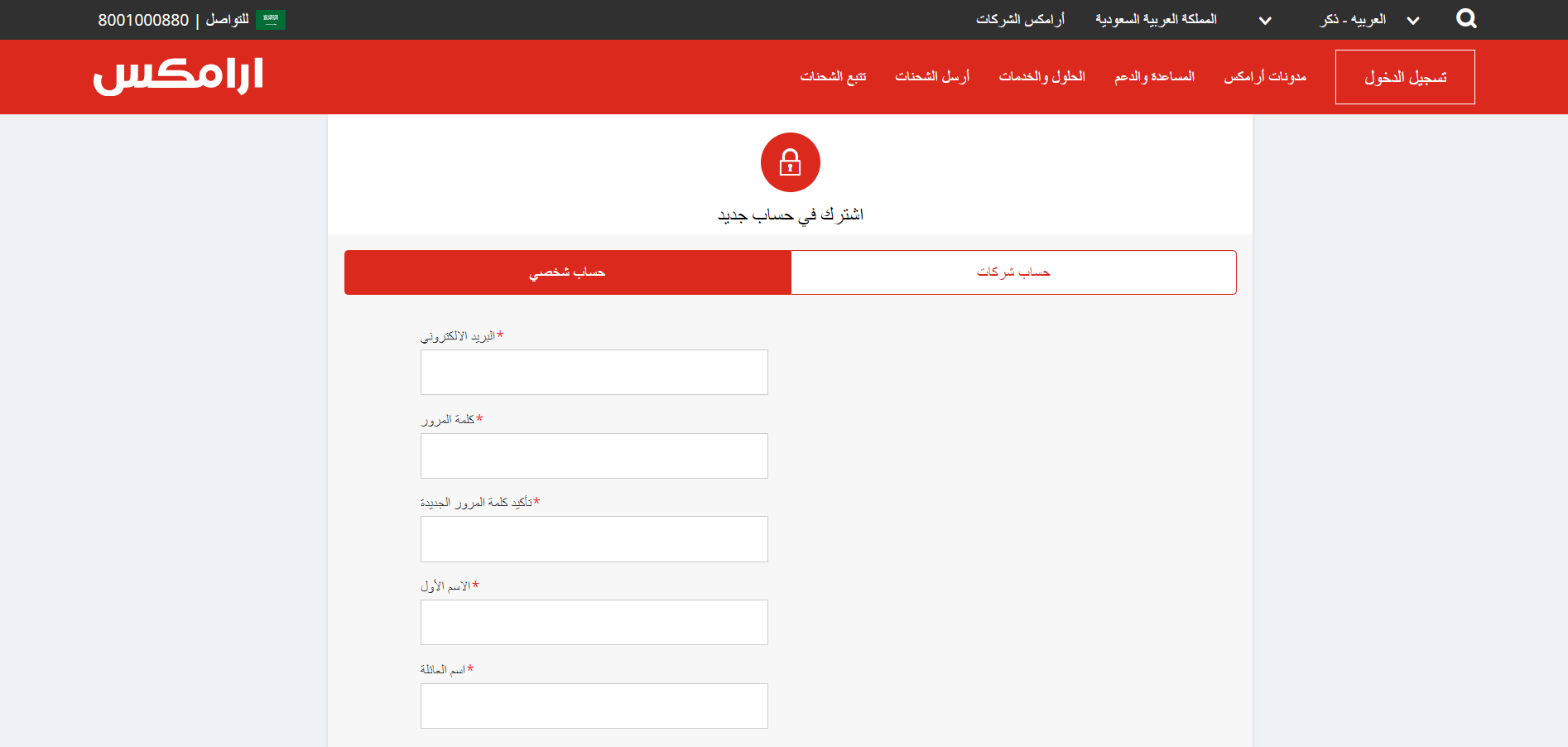The width and height of the screenshot is (1568, 747).
Task: Open 'مدونات أرامكس' from the header
Action: (x=1265, y=76)
